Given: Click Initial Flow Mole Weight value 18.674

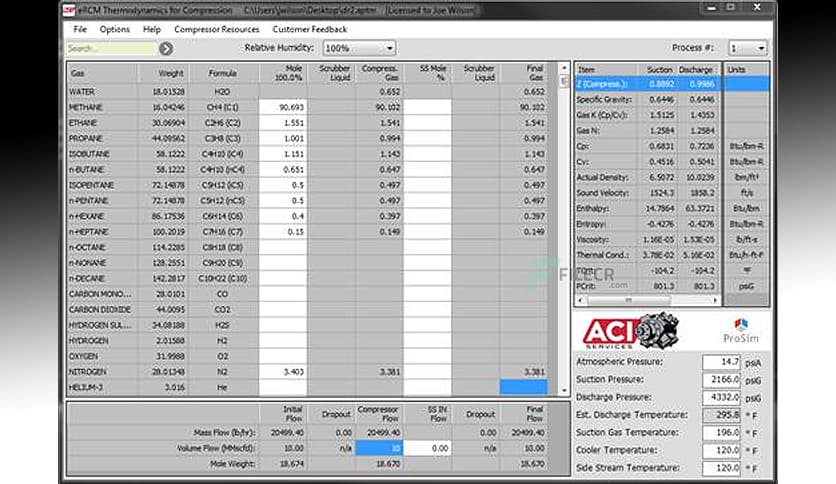Looking at the screenshot, I should pyautogui.click(x=292, y=464).
